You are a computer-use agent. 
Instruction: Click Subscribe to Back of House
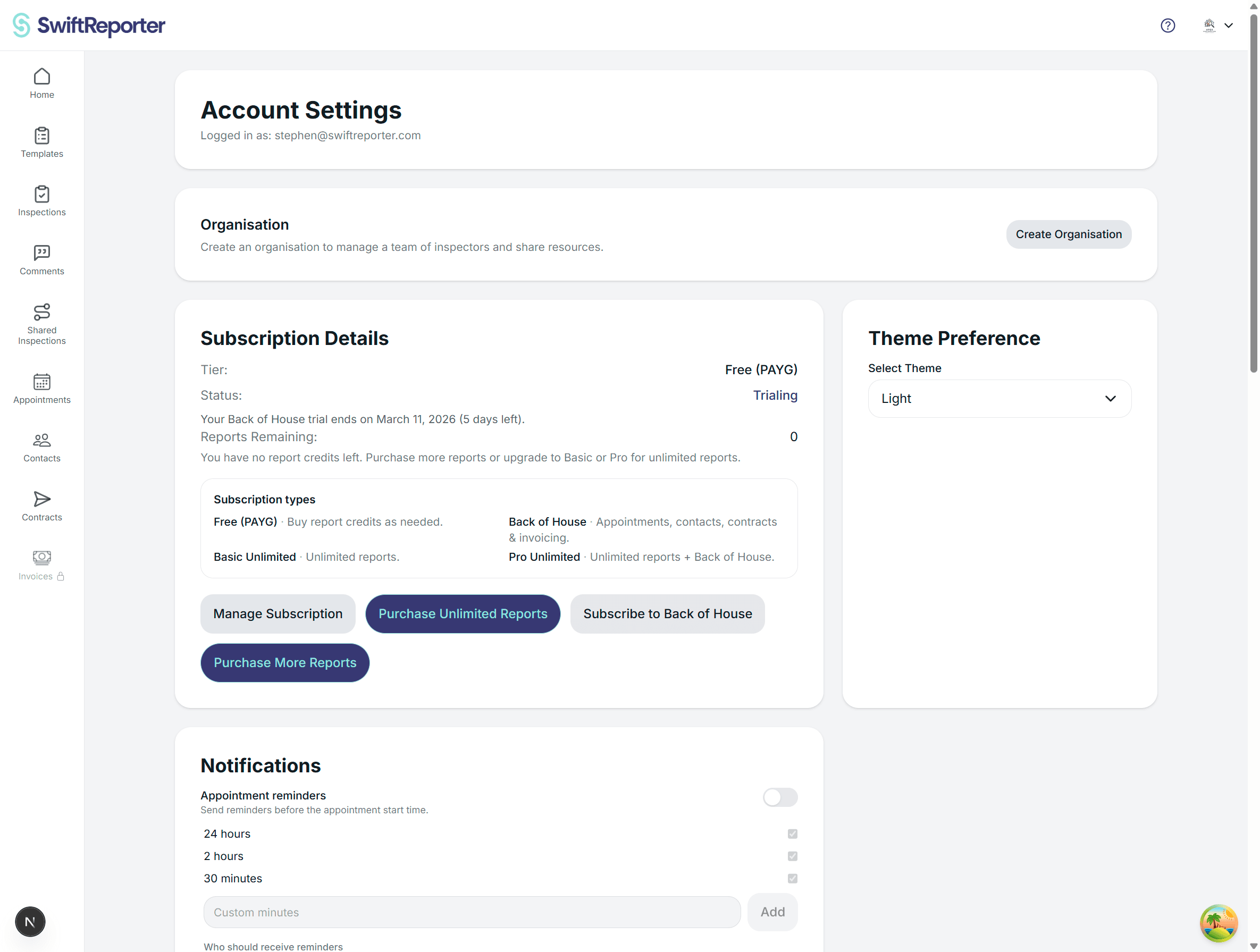(x=667, y=614)
